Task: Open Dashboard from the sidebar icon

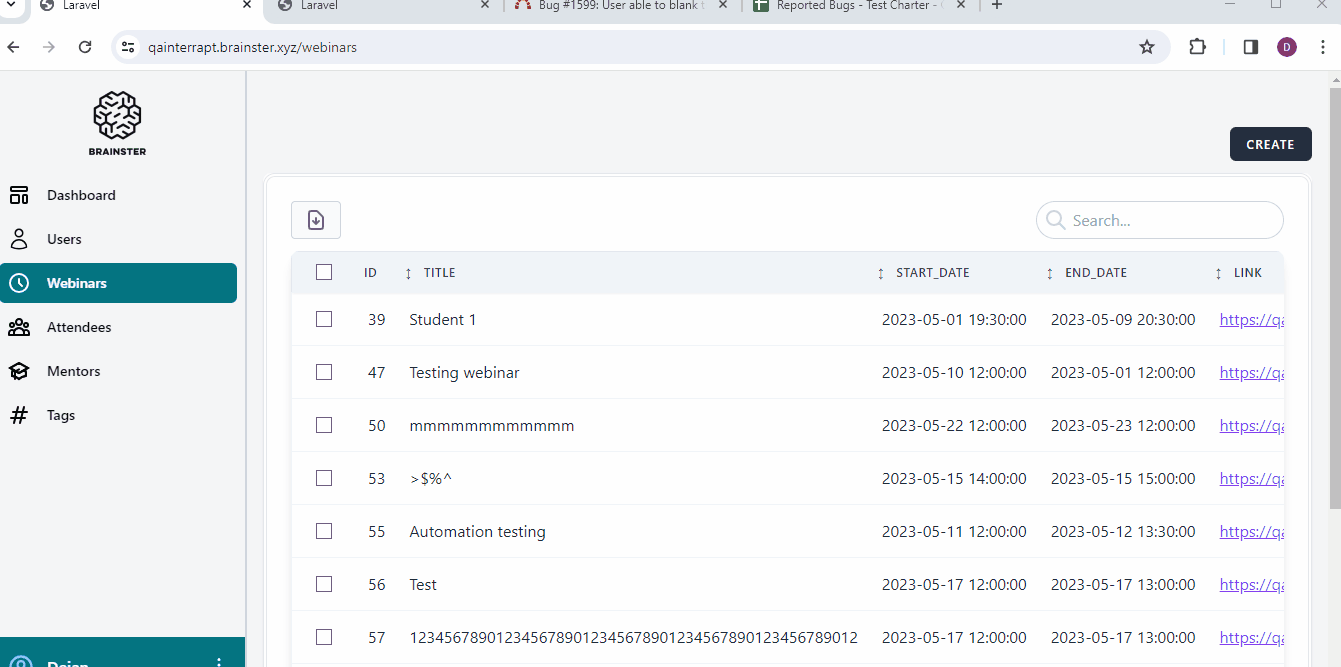Action: click(19, 195)
